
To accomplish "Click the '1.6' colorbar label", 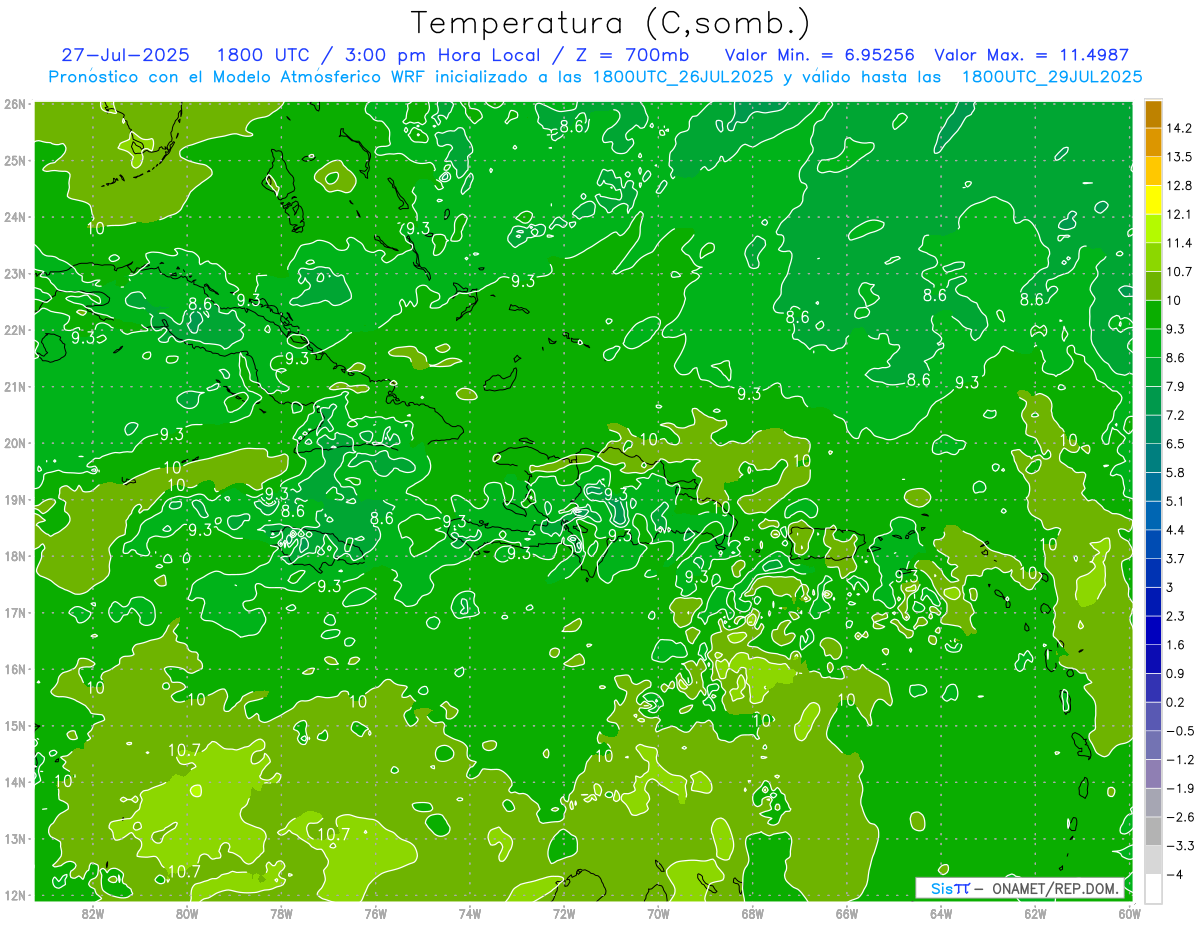I will (x=1176, y=645).
